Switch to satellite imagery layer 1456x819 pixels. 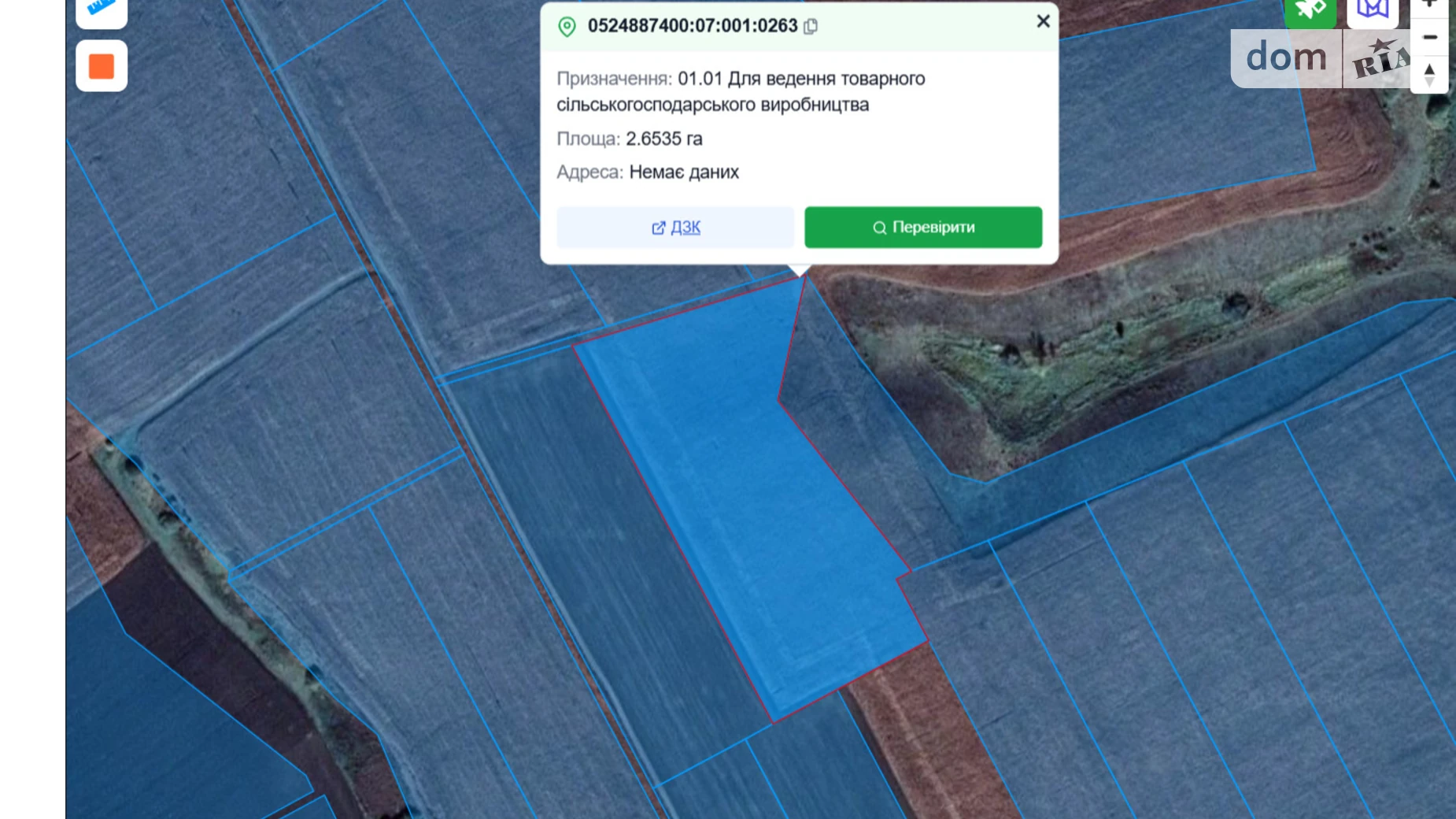pos(1310,10)
